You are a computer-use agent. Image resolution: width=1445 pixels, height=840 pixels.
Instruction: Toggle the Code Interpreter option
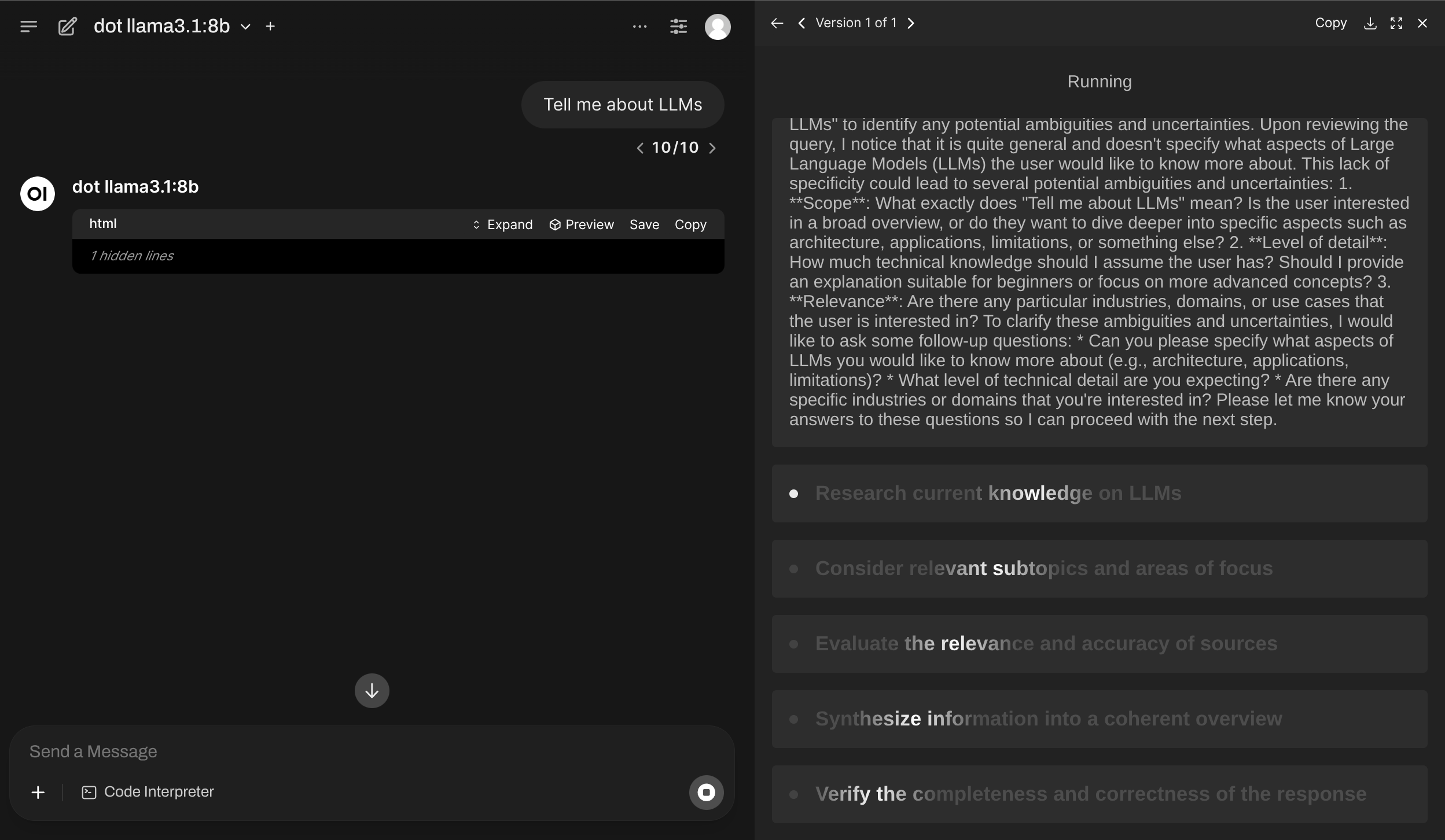(x=148, y=792)
